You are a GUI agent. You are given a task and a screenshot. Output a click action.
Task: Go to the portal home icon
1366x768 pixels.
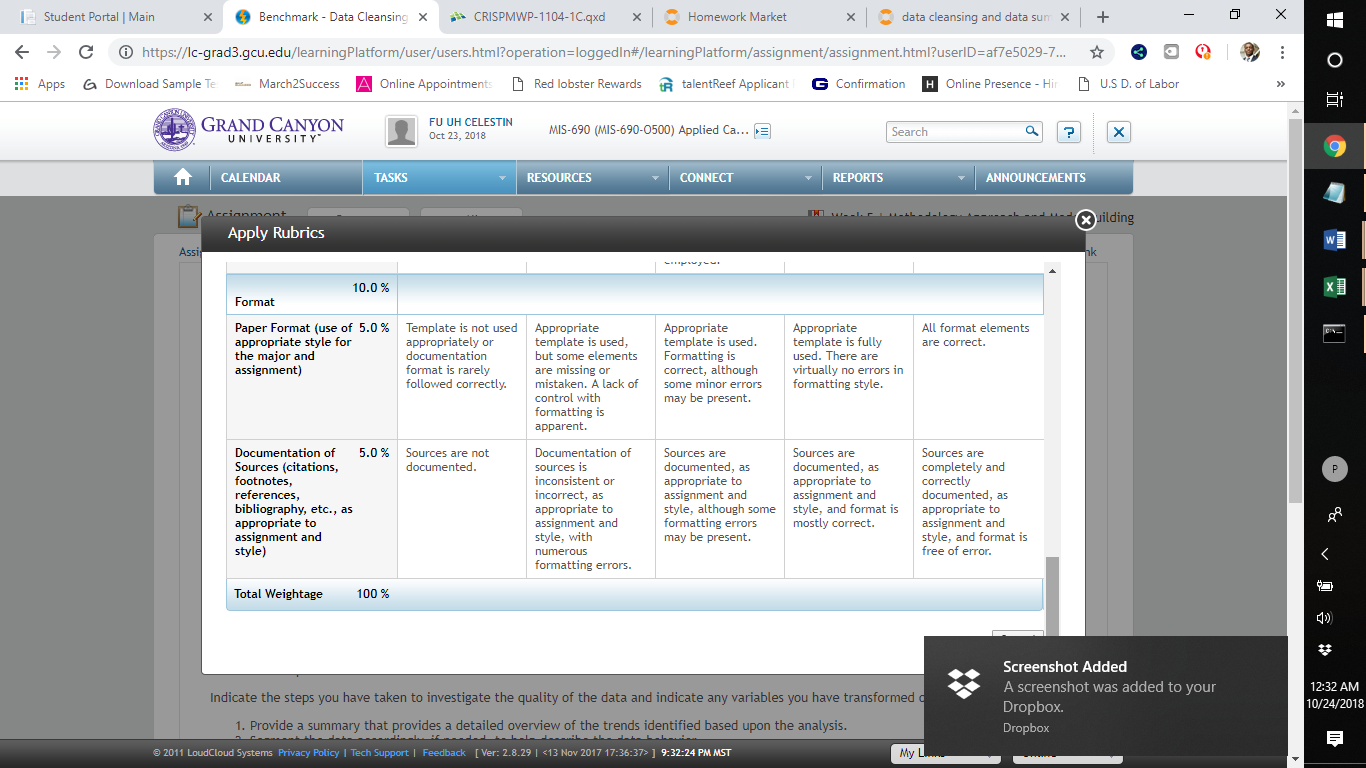(x=182, y=177)
